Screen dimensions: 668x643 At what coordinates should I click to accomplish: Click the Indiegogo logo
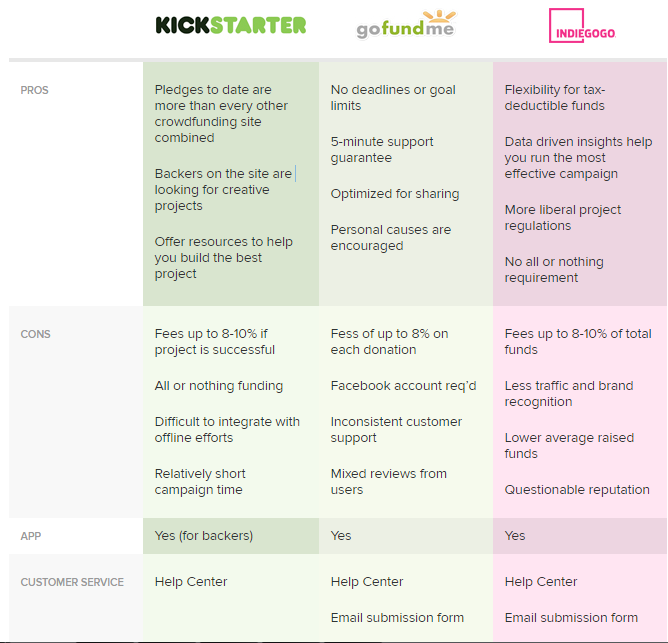coord(582,28)
